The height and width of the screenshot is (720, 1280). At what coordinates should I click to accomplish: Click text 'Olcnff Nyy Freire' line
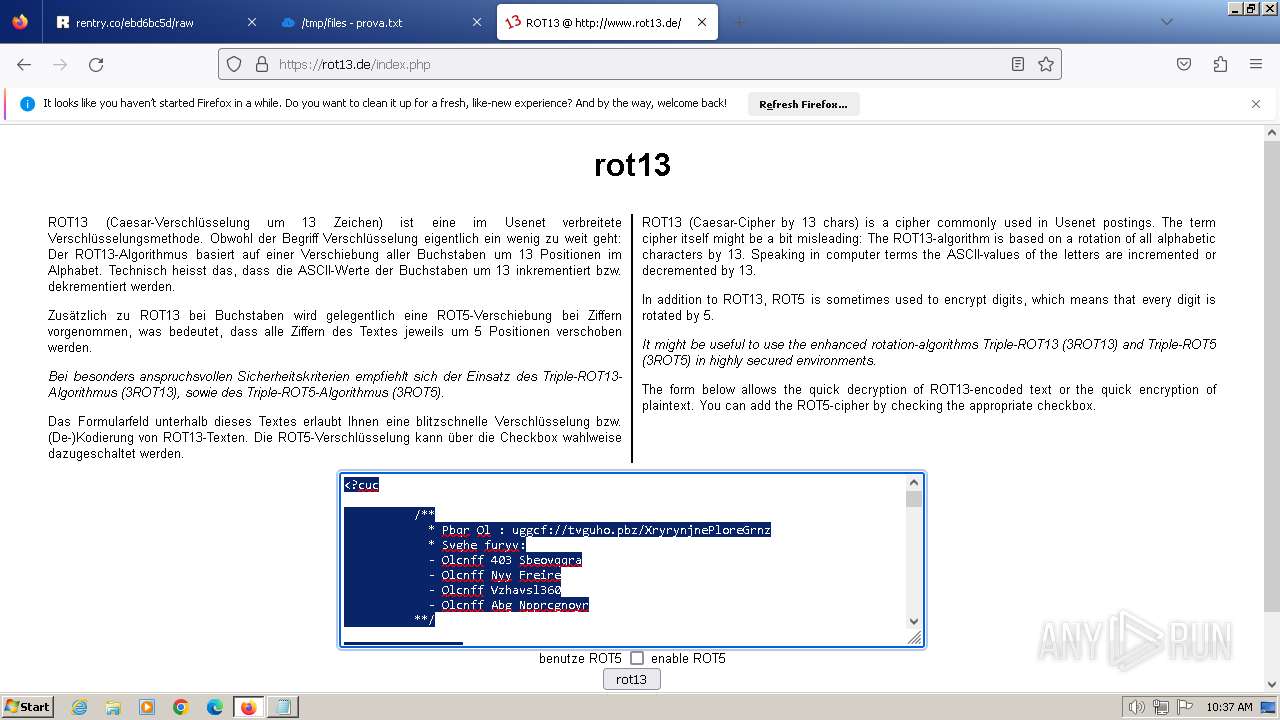(501, 575)
